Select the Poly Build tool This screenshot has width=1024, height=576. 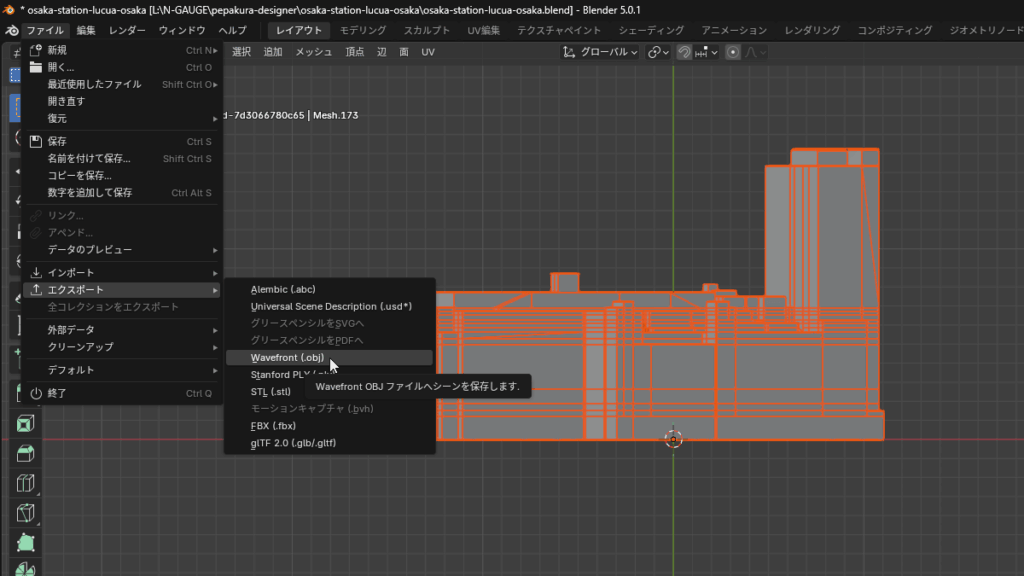25,544
